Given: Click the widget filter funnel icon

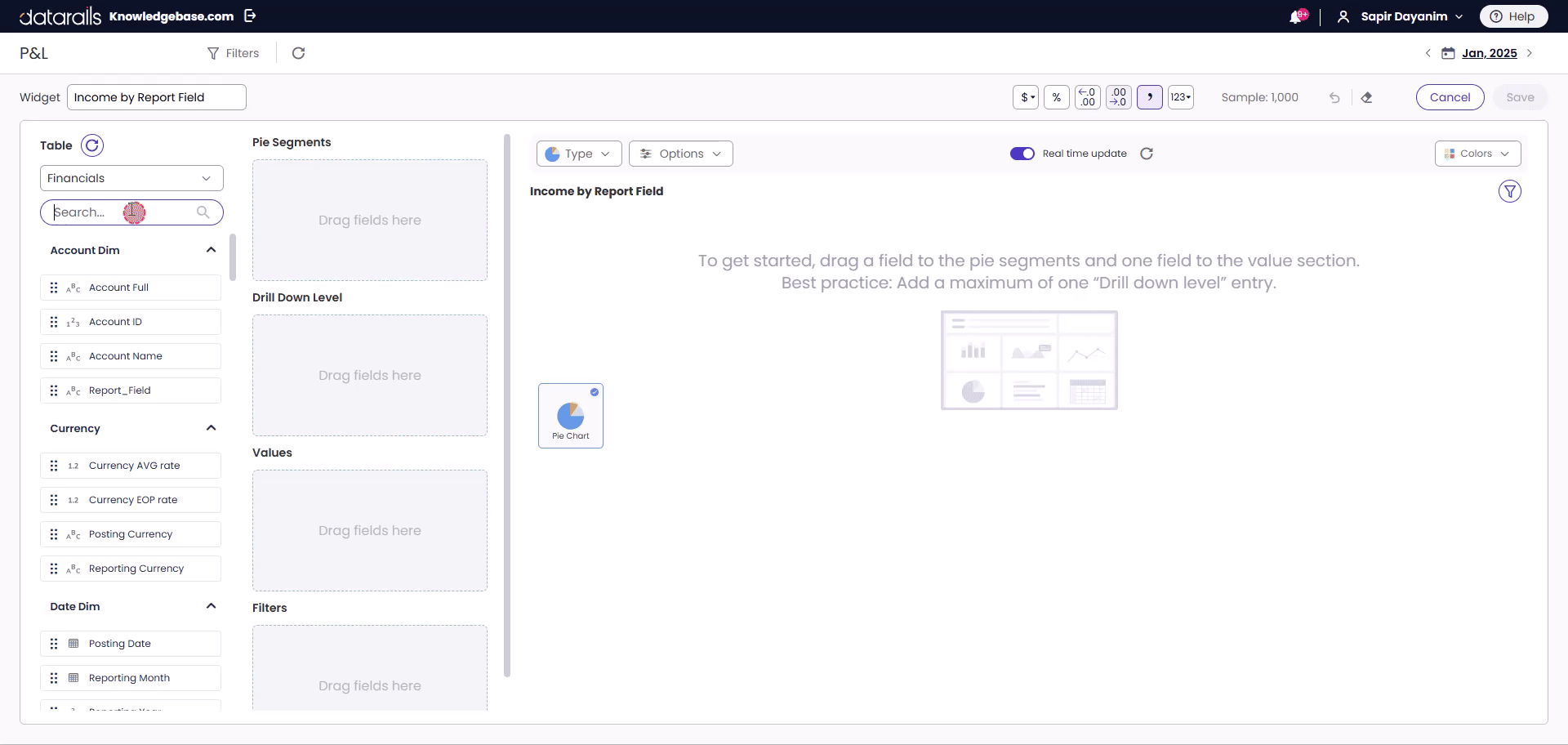Looking at the screenshot, I should pos(1510,192).
